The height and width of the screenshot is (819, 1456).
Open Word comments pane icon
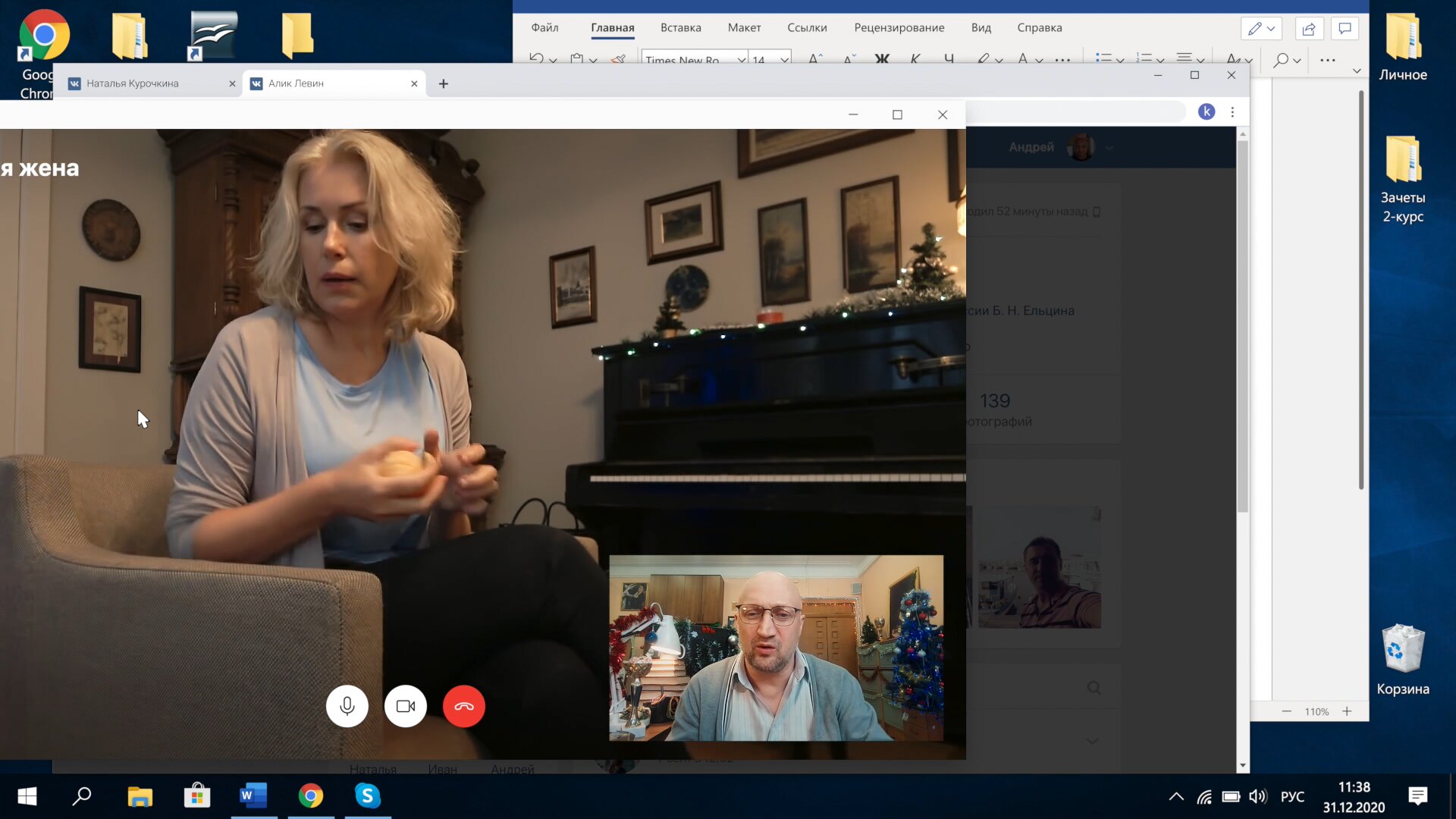[1345, 29]
